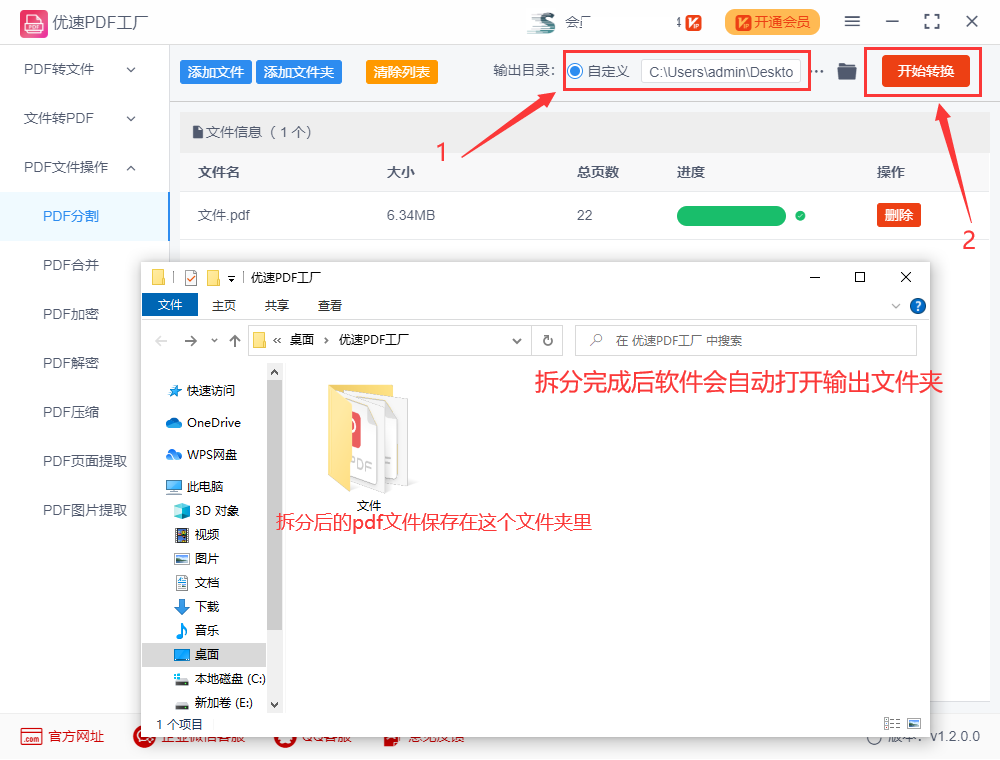The image size is (1000, 760).
Task: Delete 文件.pdf with the 删除 button
Action: [899, 216]
